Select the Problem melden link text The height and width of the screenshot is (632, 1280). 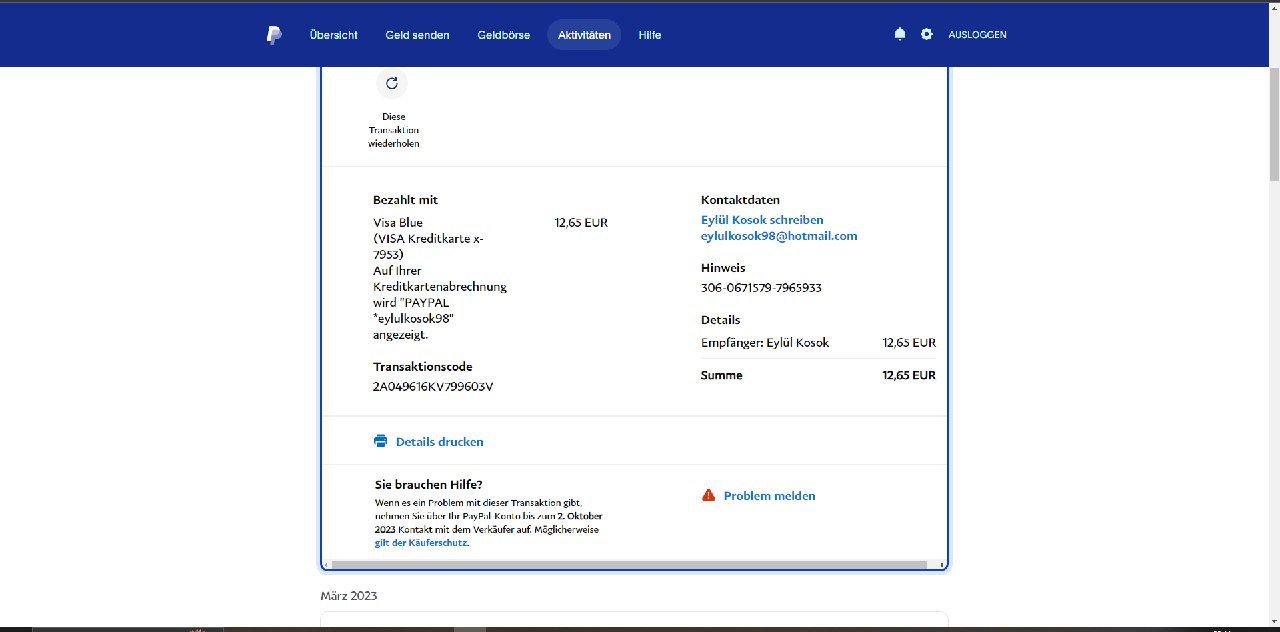pos(769,496)
